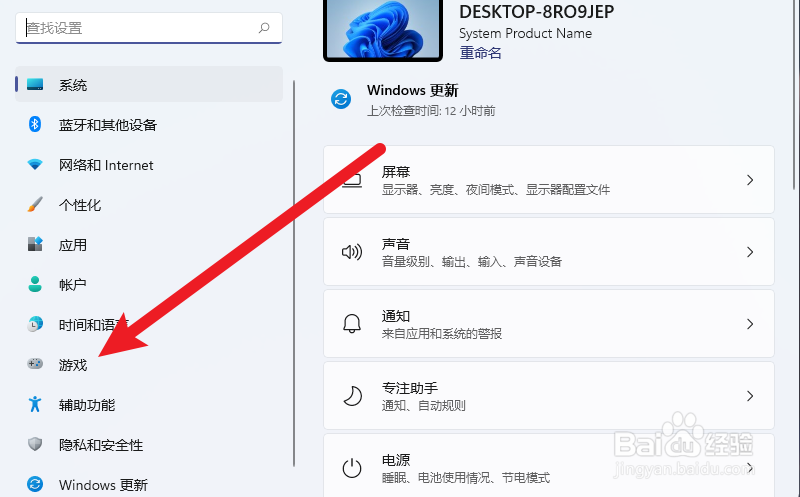Click the desktop wallpaper thumbnail

[x=383, y=30]
